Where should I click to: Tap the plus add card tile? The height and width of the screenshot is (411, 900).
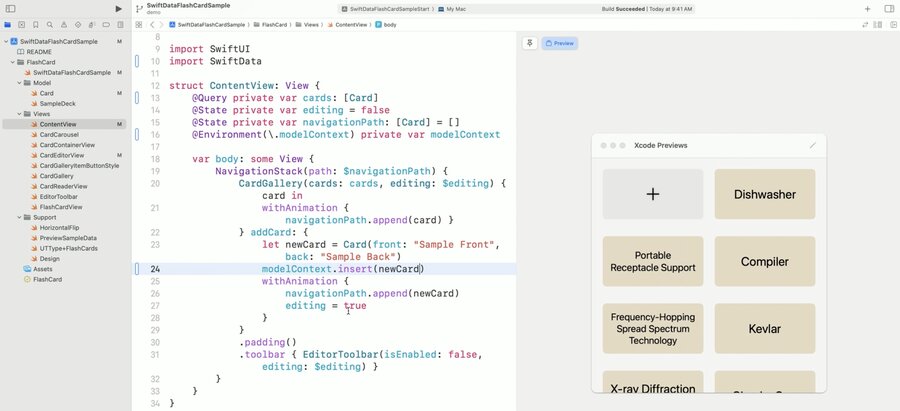click(653, 194)
